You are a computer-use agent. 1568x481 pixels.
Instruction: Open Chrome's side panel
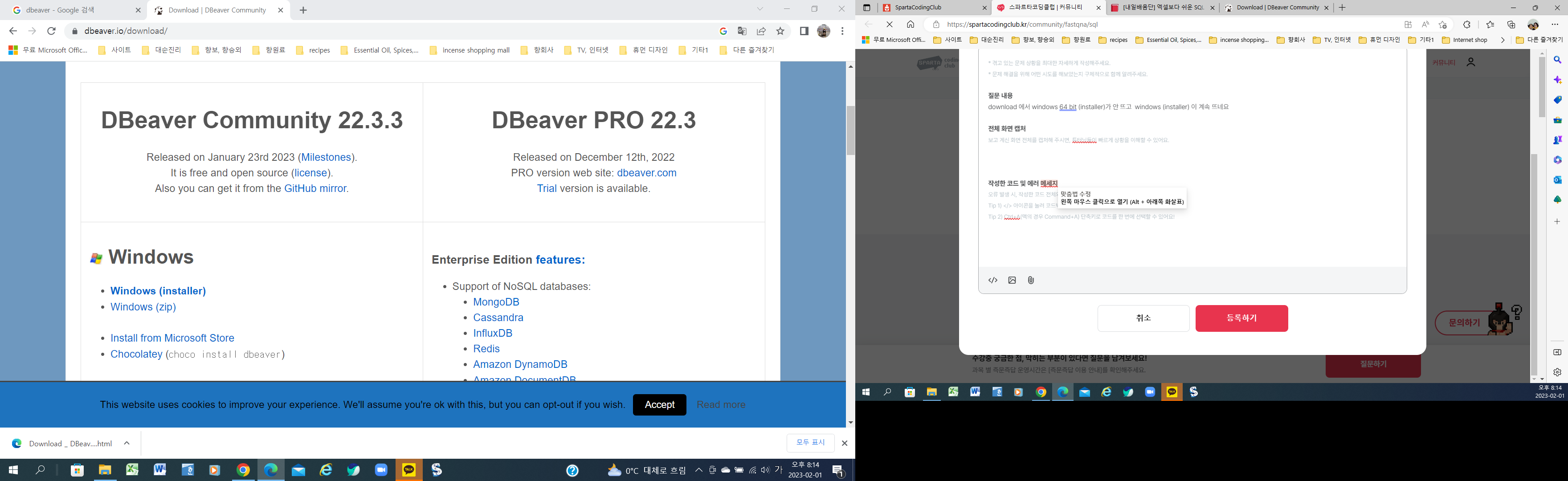[x=804, y=31]
